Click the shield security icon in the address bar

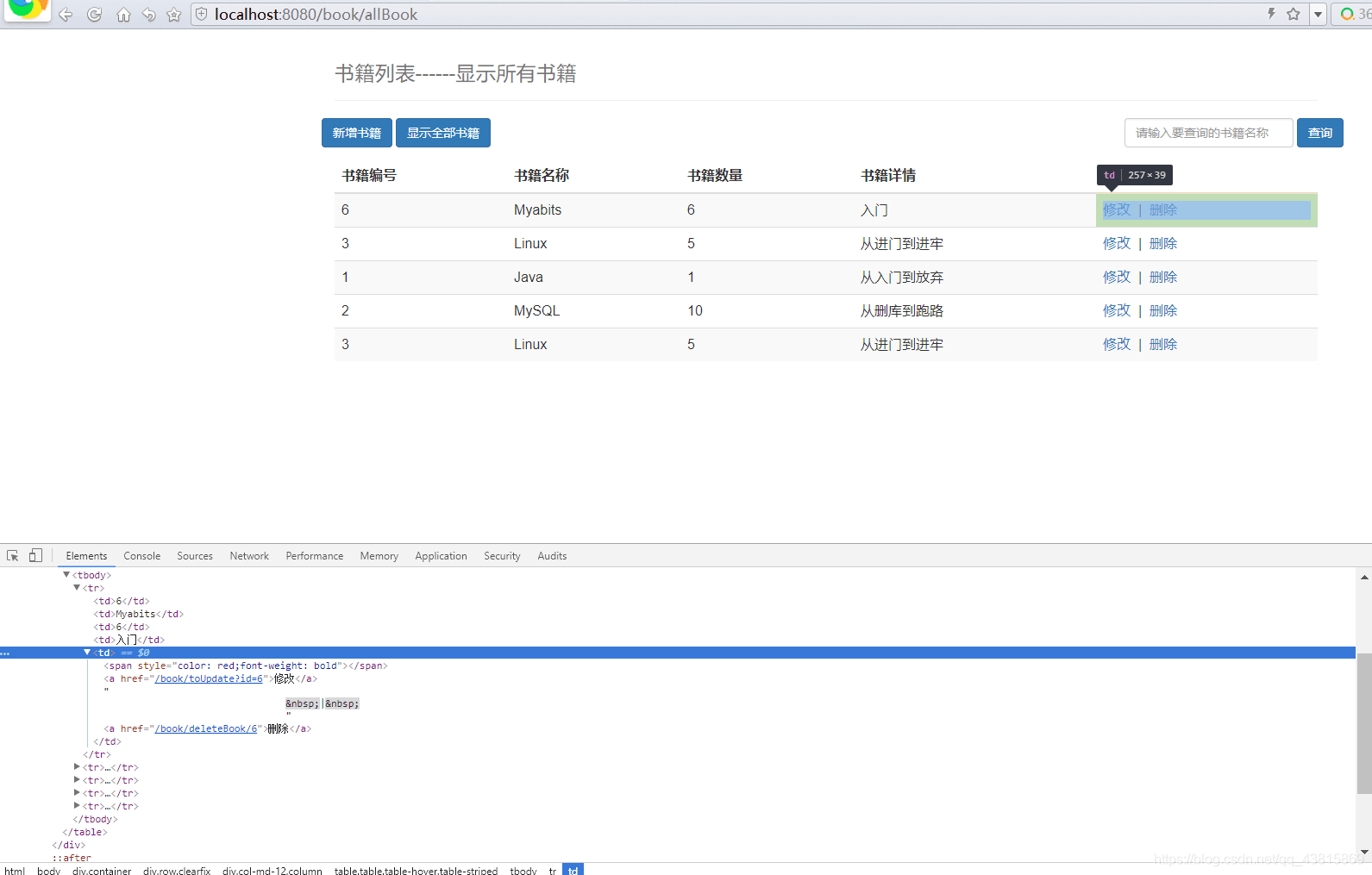[201, 14]
